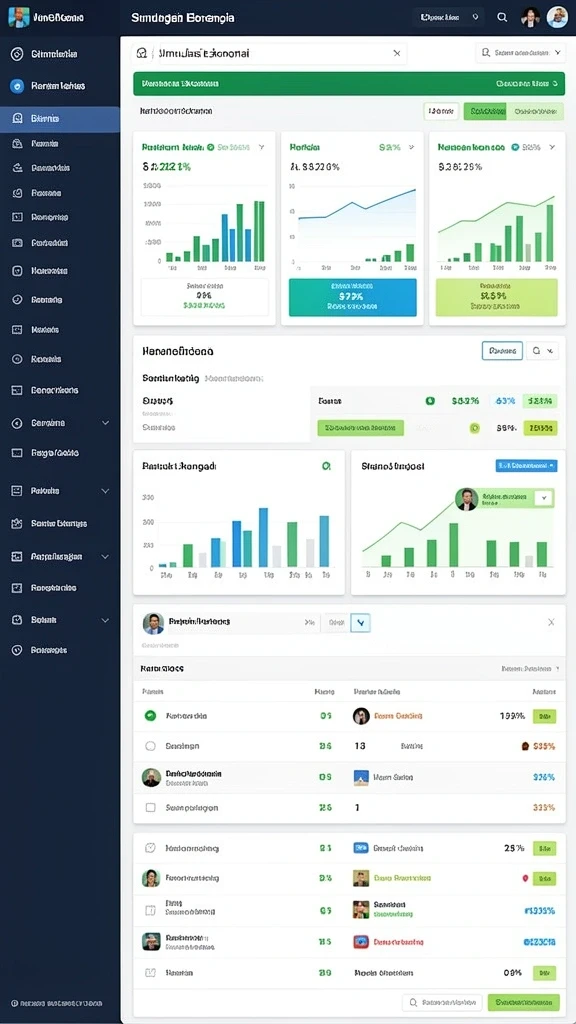Viewport: 576px width, 1024px height.
Task: Open the blue dropdown button on the line-chart card
Action: point(526,466)
